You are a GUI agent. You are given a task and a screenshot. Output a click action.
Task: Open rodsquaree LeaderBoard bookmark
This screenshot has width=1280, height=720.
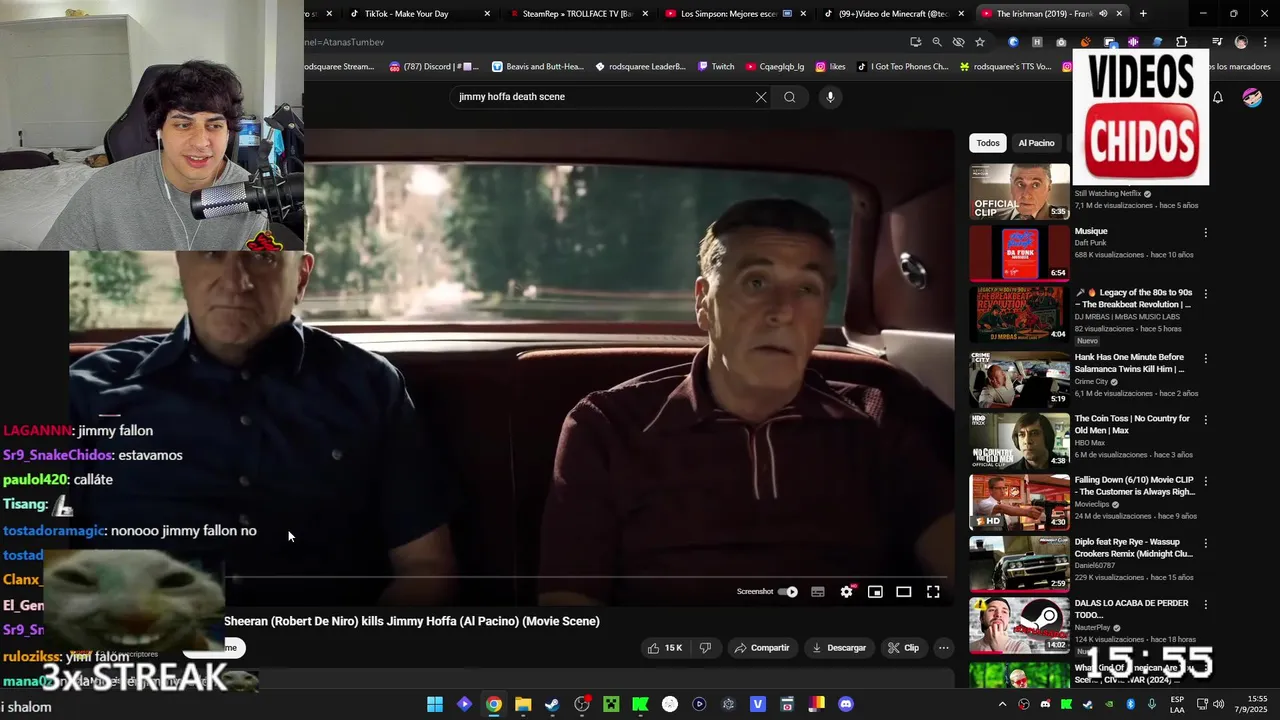pyautogui.click(x=640, y=67)
